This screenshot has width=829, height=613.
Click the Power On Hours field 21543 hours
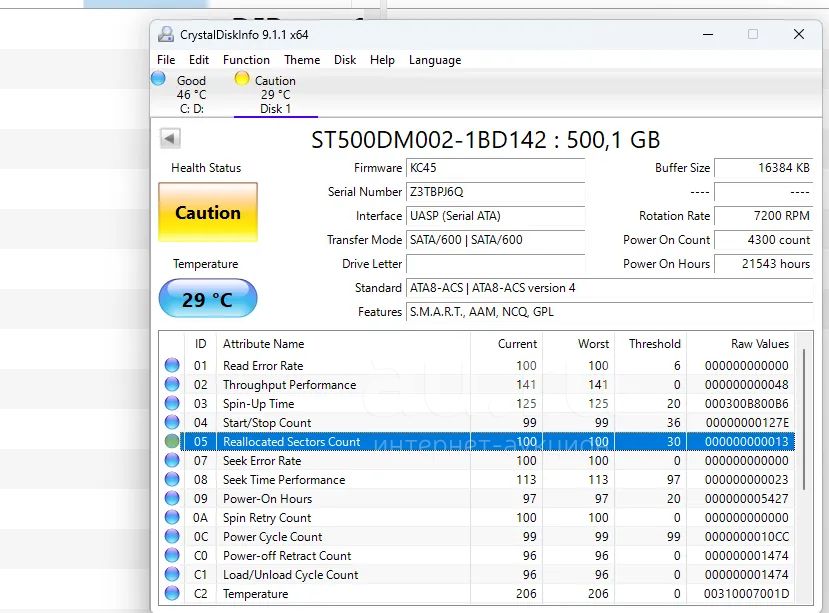click(x=764, y=263)
